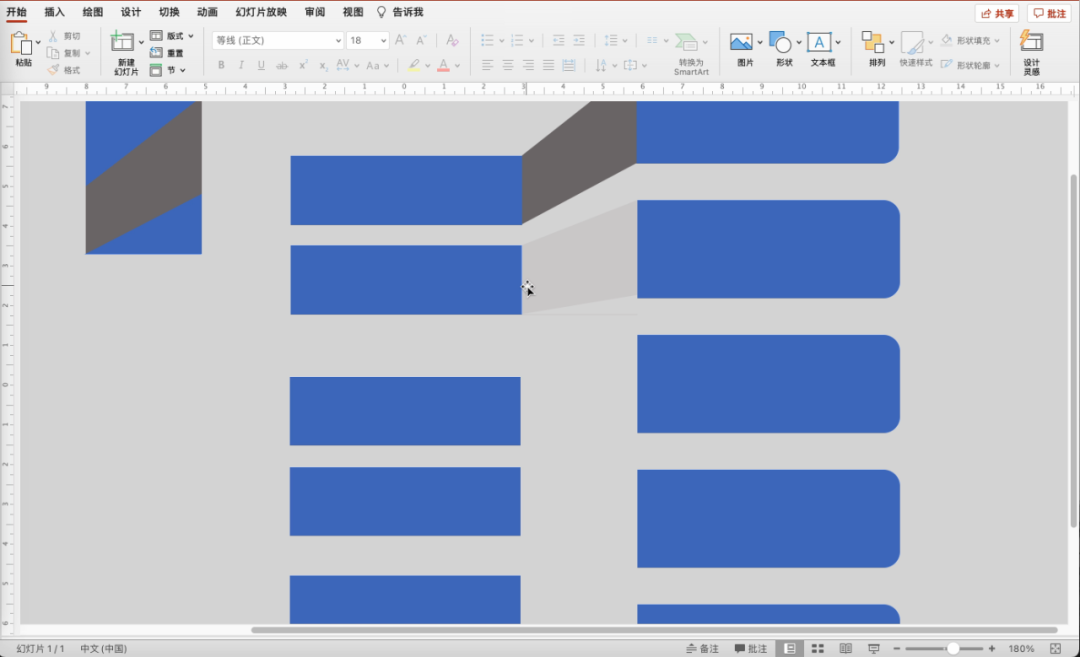Image resolution: width=1080 pixels, height=657 pixels.
Task: Click the Arrange (排列) icon
Action: (873, 42)
